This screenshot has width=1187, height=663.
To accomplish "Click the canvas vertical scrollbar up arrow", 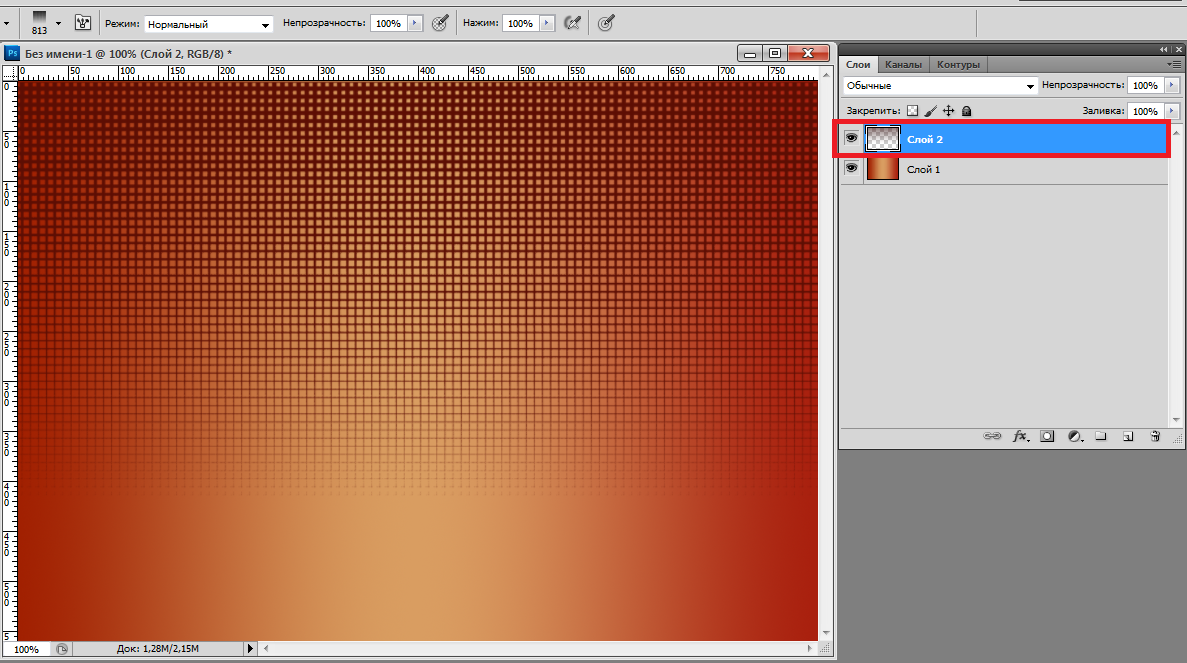I will (826, 76).
